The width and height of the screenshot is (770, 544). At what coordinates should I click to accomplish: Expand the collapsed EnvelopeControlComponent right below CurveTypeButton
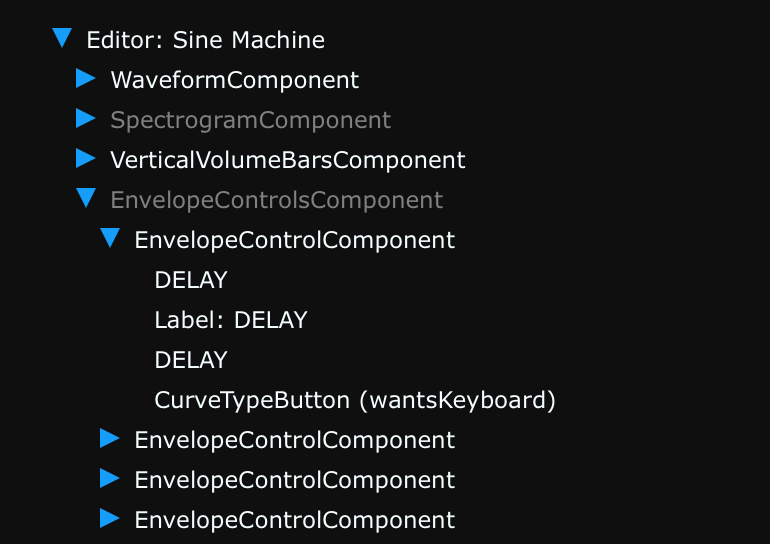(110, 438)
